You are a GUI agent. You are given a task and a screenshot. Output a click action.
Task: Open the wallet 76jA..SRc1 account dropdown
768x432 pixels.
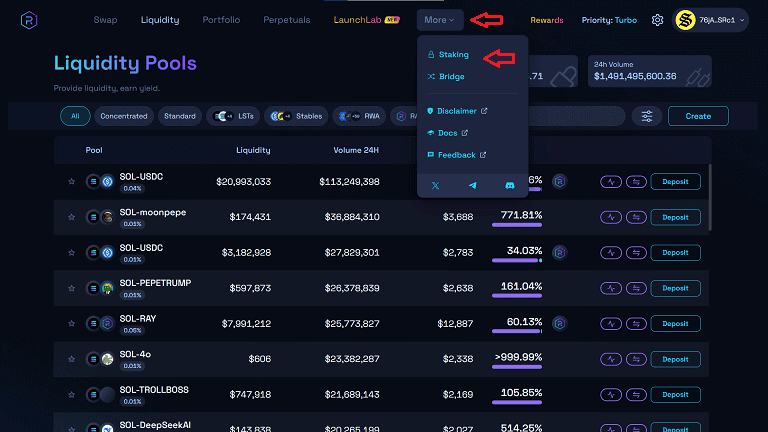(710, 20)
